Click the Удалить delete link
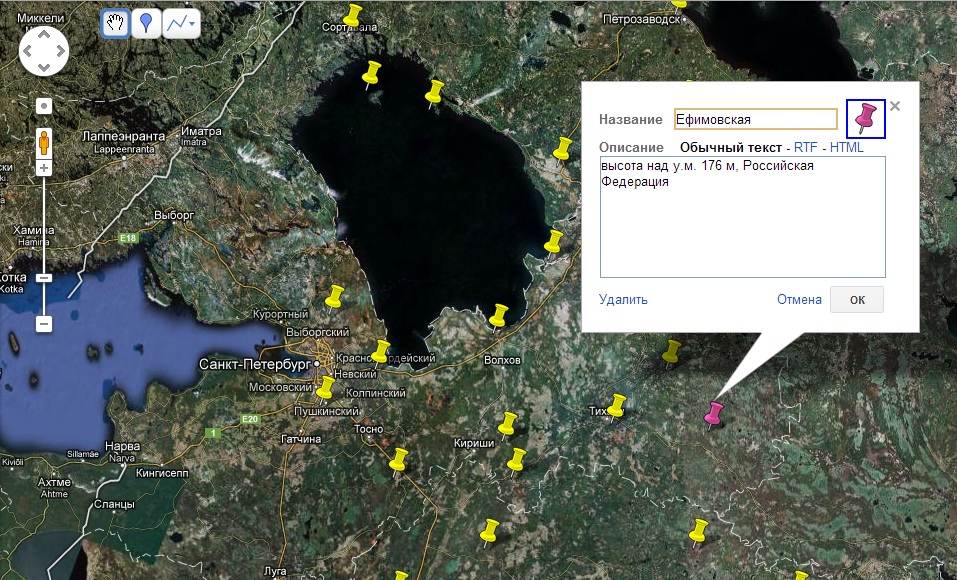 (623, 300)
